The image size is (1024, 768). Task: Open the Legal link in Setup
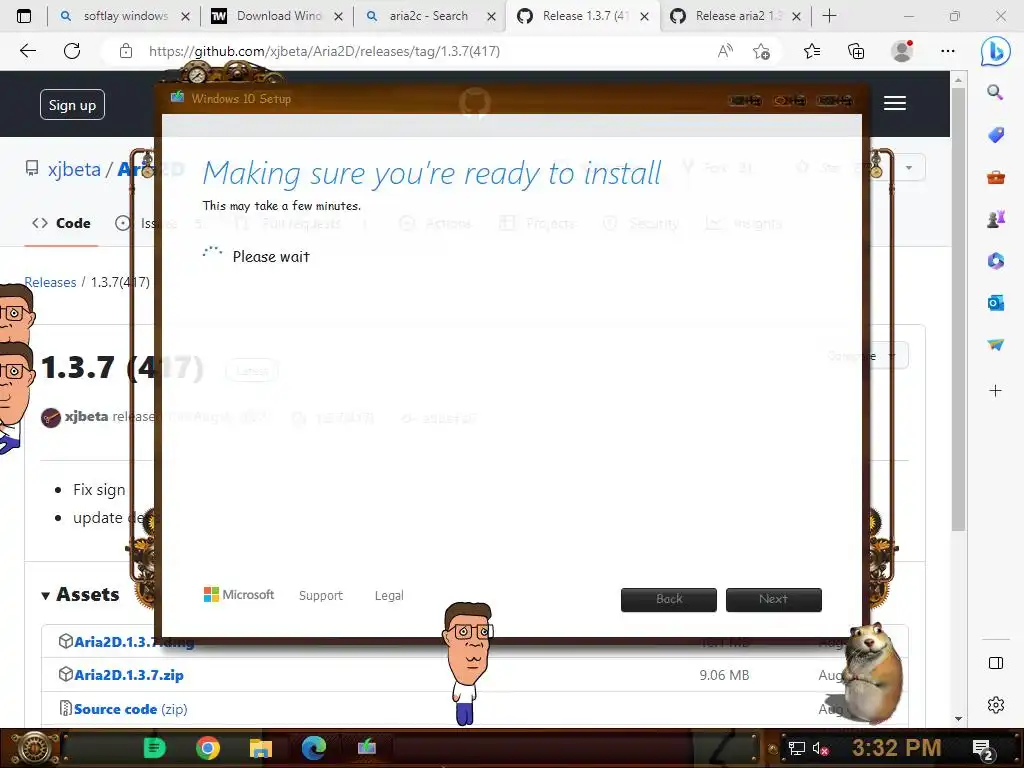(389, 596)
